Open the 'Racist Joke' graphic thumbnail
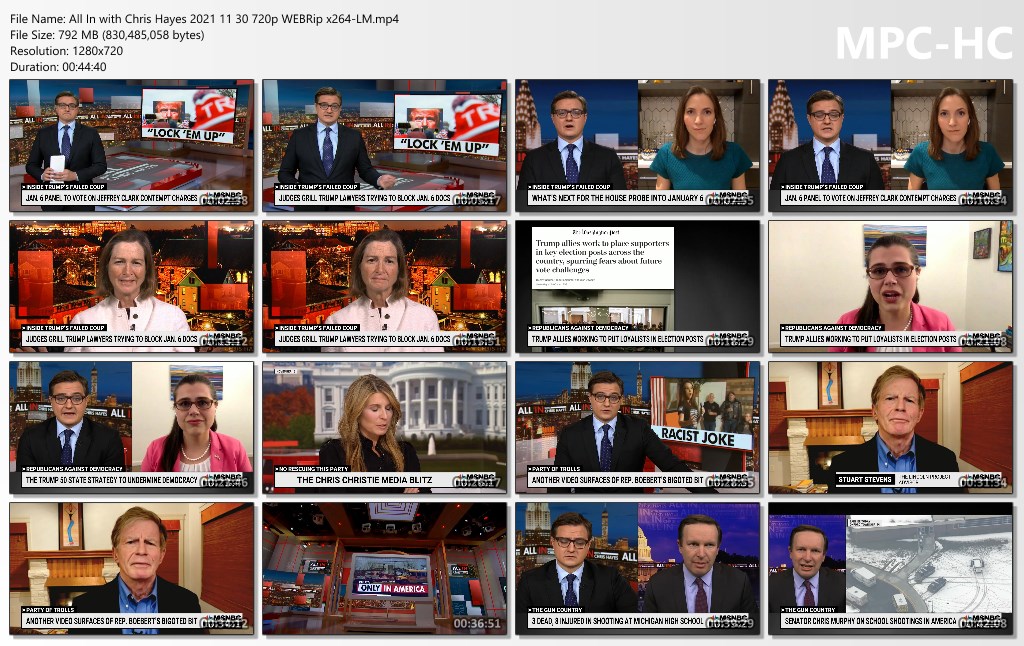Screen dimensions: 1024x646 637,427
